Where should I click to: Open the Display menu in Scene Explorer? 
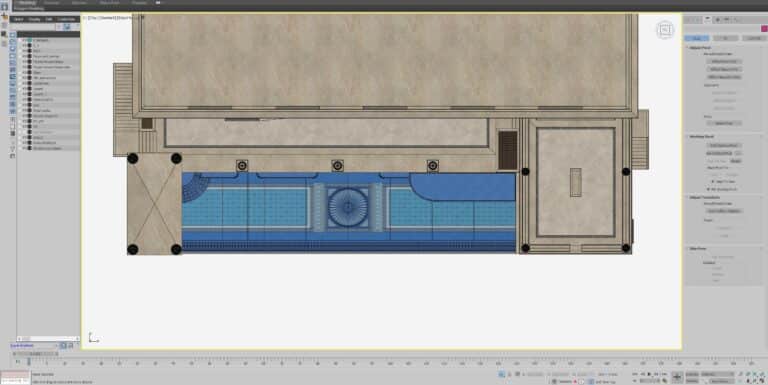point(34,19)
